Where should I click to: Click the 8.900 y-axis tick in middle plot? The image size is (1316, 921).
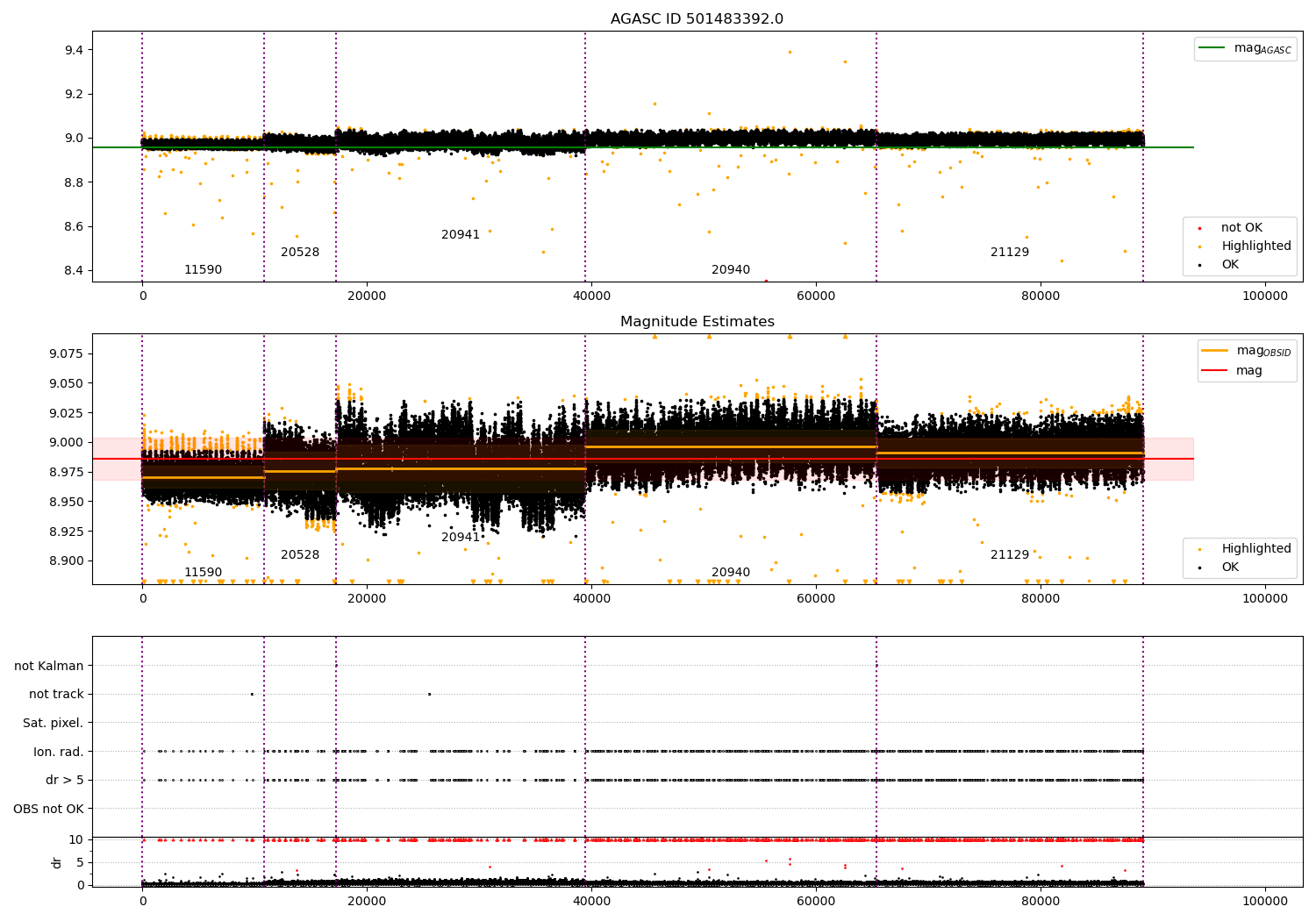coord(66,561)
